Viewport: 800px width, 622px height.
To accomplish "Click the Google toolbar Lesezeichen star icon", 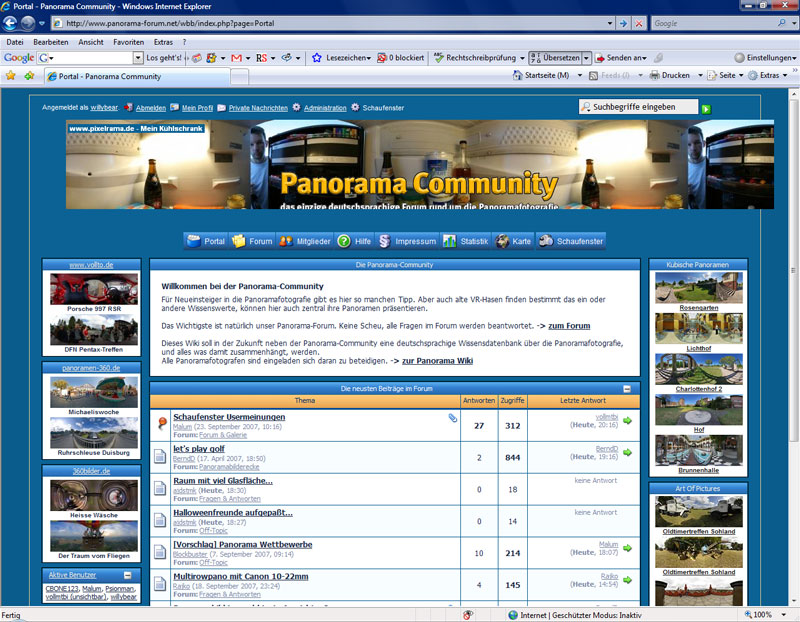I will (x=317, y=58).
